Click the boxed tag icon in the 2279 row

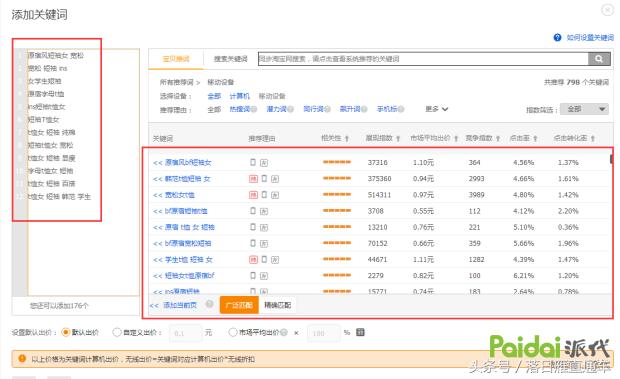pos(264,276)
